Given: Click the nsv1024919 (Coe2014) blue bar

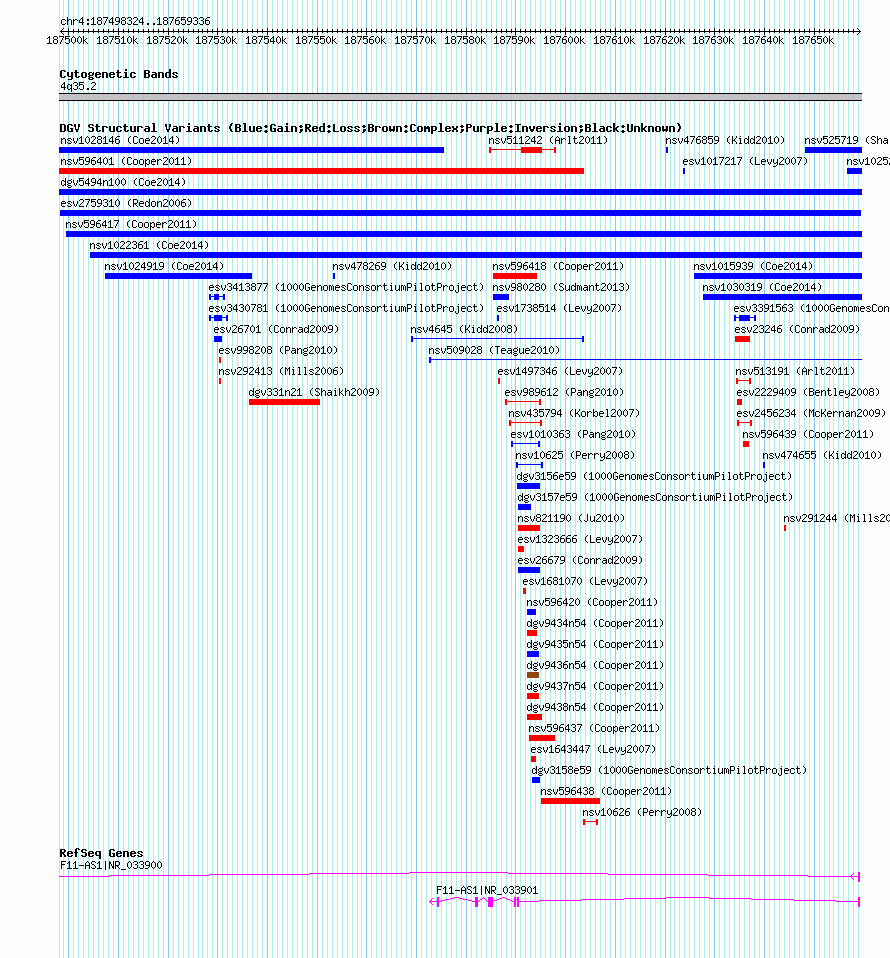Looking at the screenshot, I should [178, 276].
